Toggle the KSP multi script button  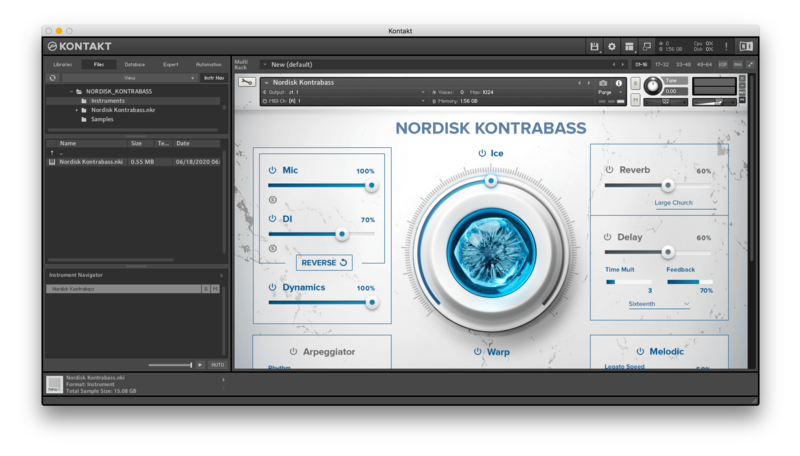click(x=723, y=64)
